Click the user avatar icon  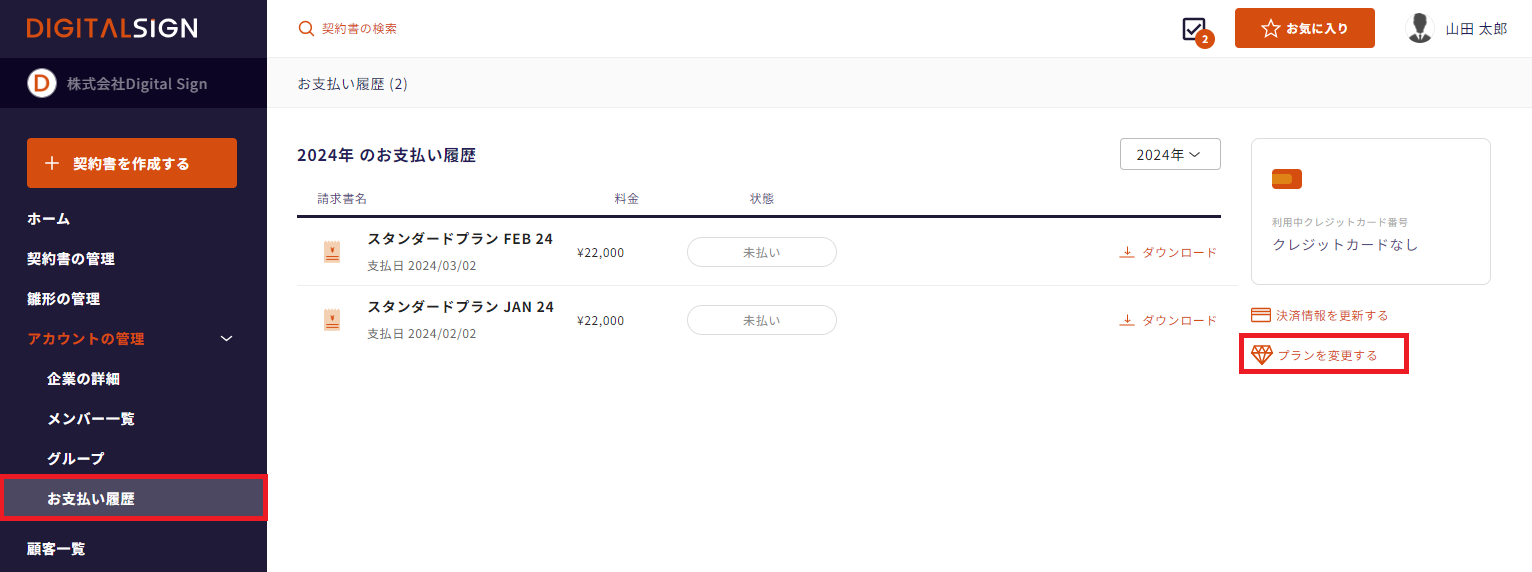(1419, 28)
